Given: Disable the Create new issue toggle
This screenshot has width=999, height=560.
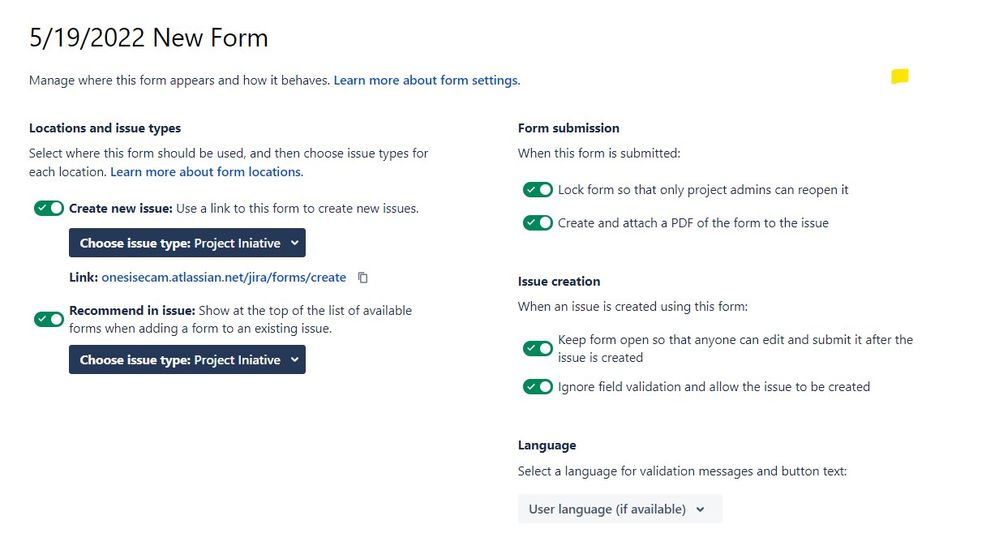Looking at the screenshot, I should 49,208.
